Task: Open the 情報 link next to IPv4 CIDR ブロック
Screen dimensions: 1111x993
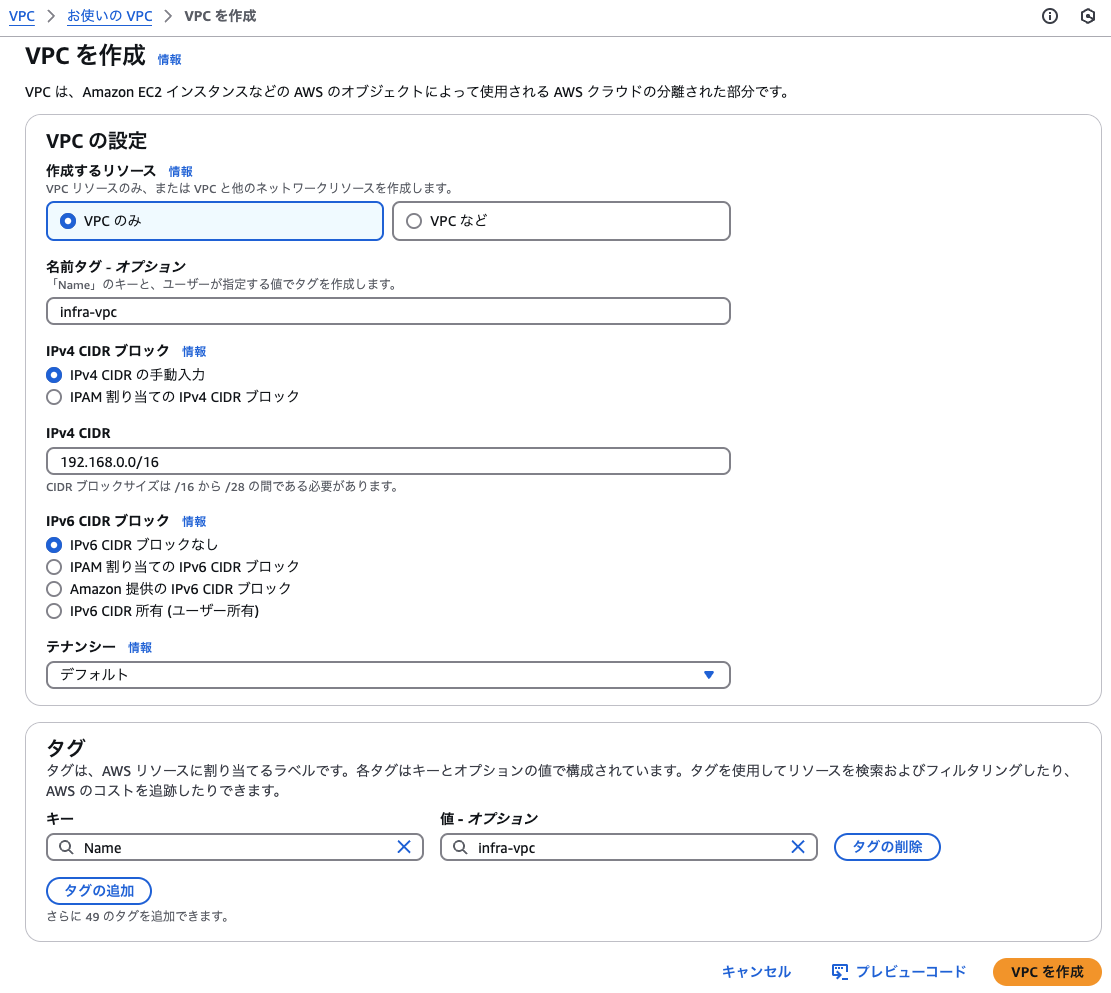Action: [x=193, y=351]
